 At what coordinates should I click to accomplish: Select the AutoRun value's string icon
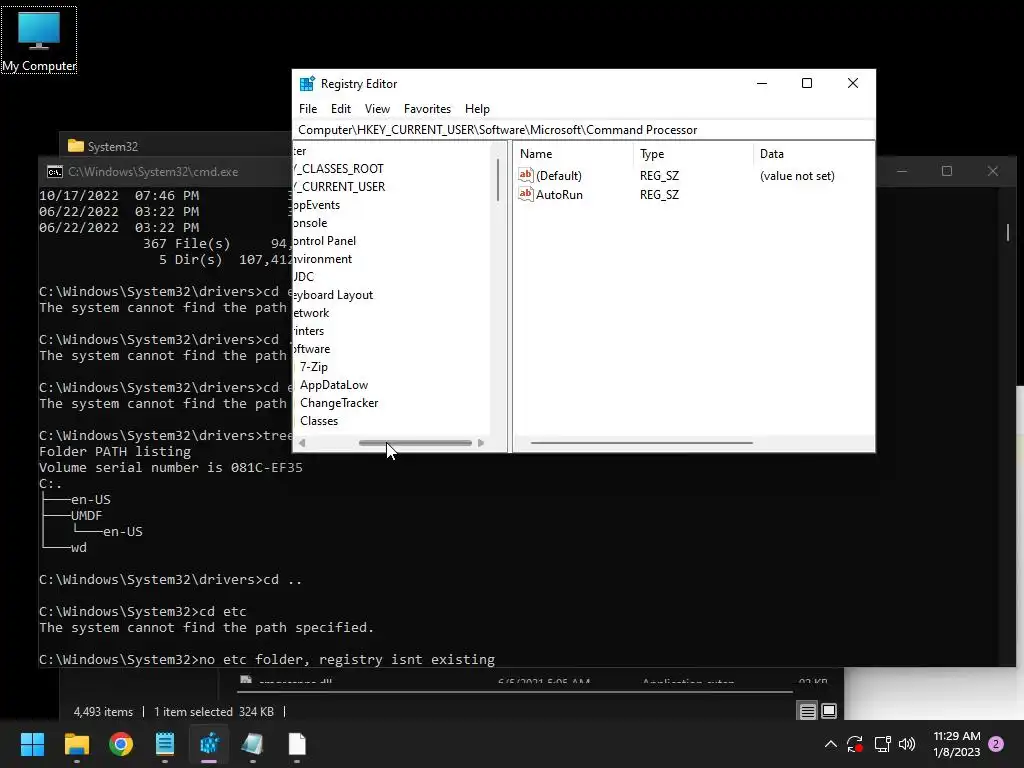(x=526, y=194)
